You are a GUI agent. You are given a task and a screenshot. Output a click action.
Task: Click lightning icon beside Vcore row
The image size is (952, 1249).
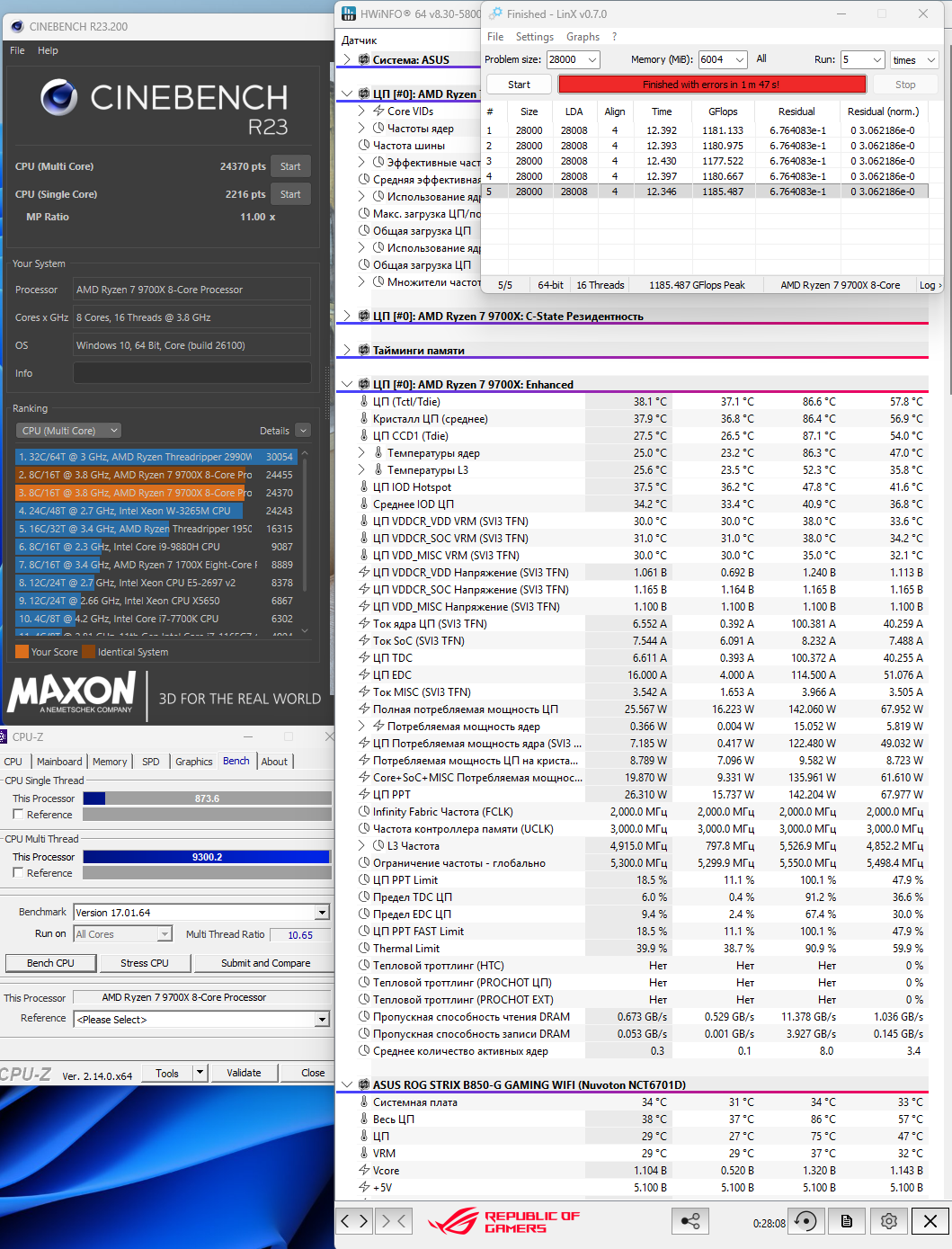click(364, 1171)
